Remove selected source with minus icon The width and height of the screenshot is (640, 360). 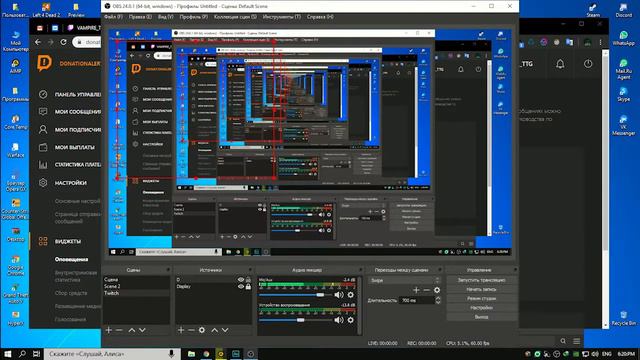[x=191, y=330]
